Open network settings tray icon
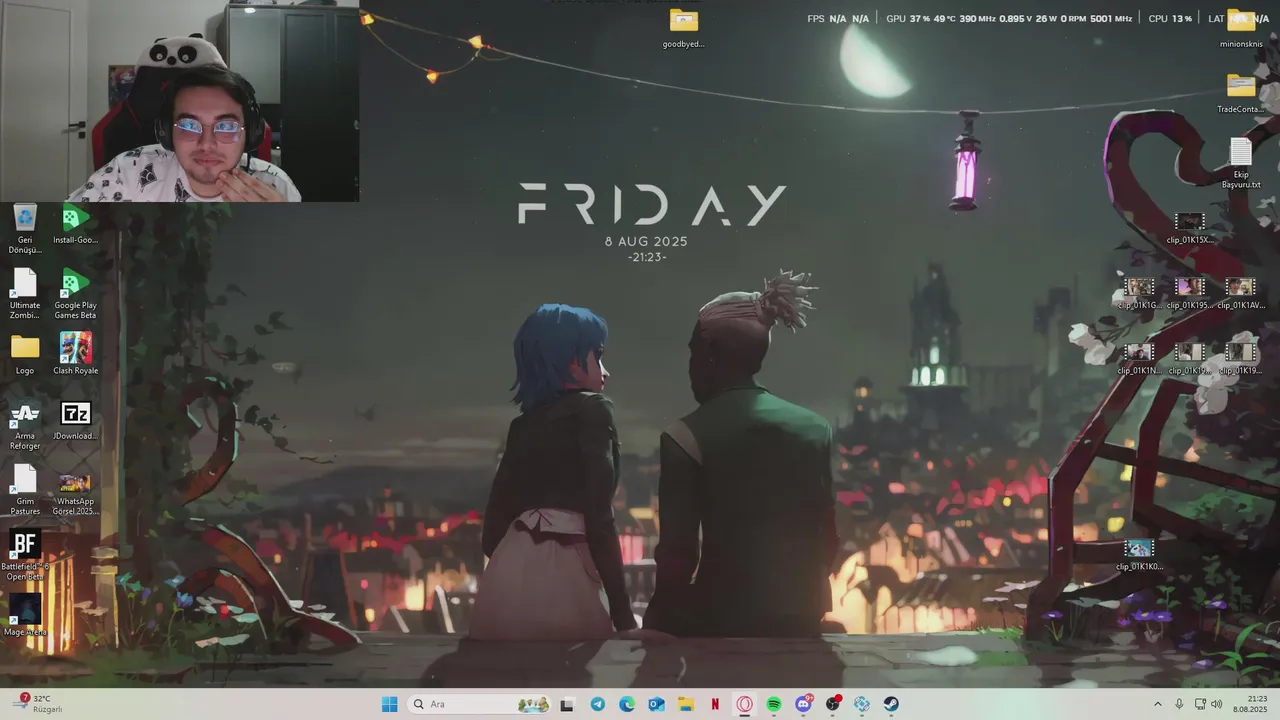This screenshot has height=720, width=1280. 1200,704
